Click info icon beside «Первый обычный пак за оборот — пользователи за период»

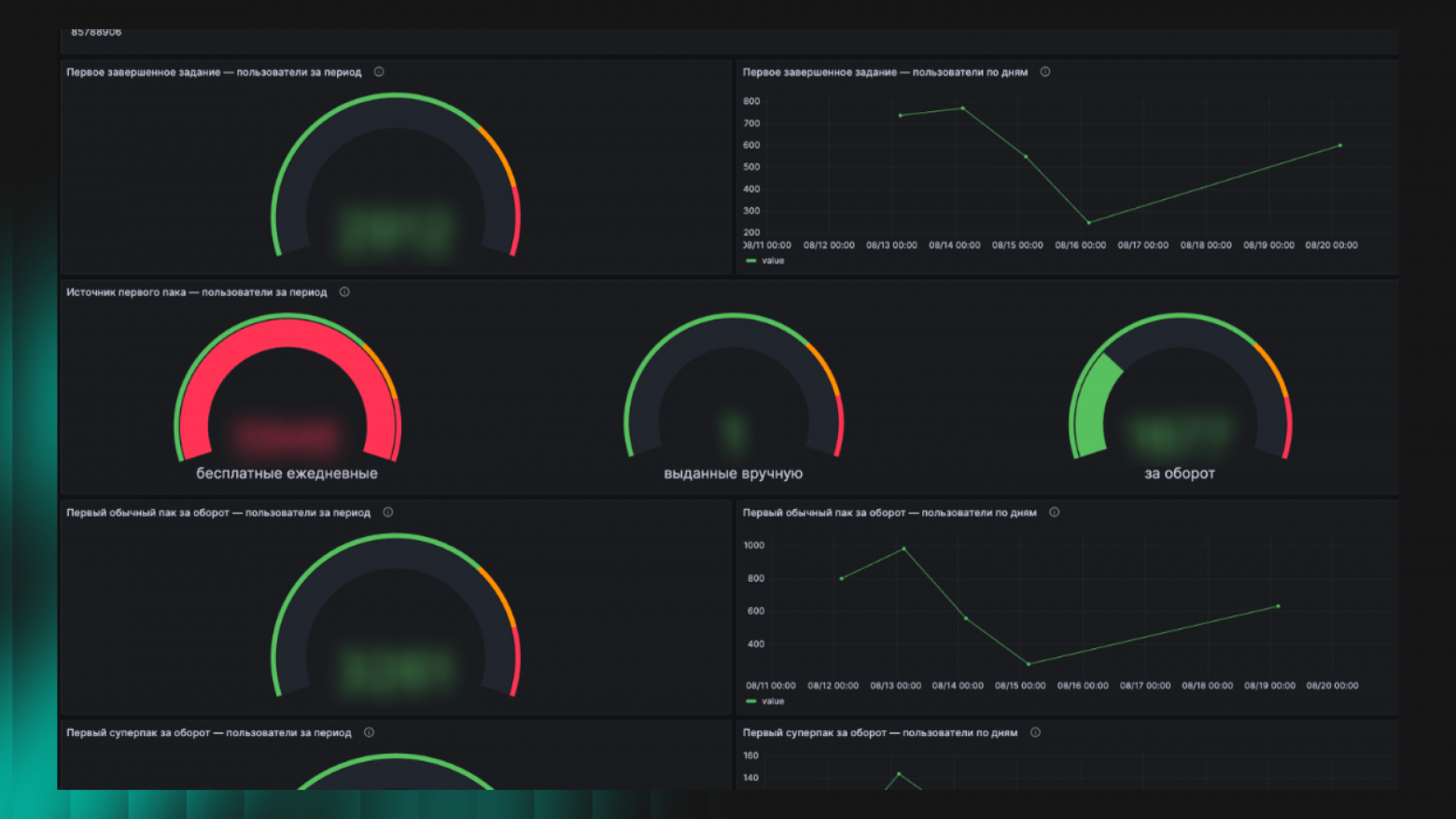point(388,513)
